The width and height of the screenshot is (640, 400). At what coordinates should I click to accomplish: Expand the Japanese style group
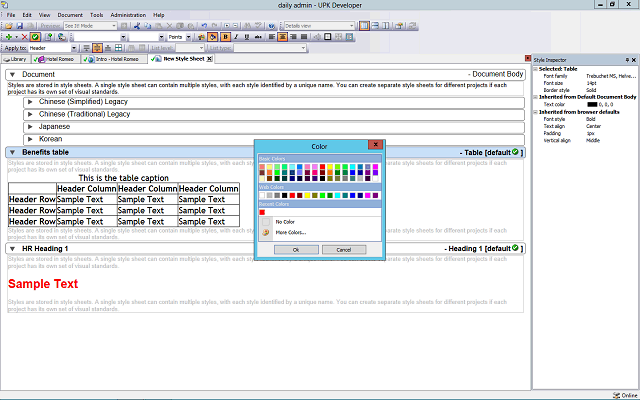click(30, 126)
